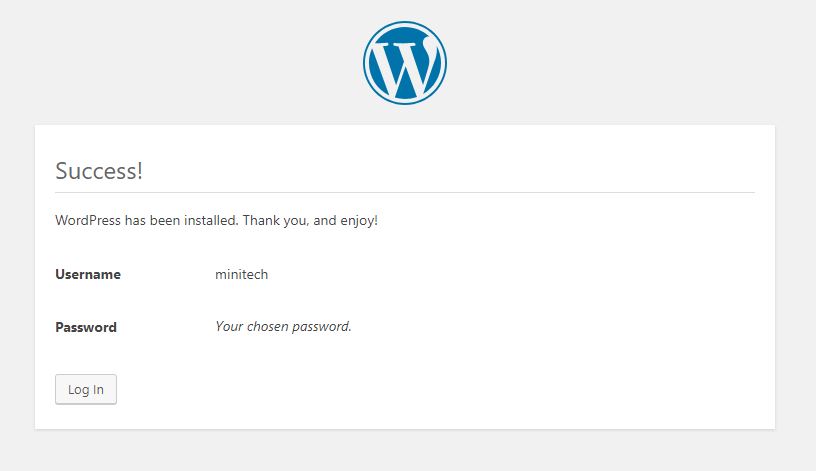Select the "Success!" heading text

click(x=99, y=171)
